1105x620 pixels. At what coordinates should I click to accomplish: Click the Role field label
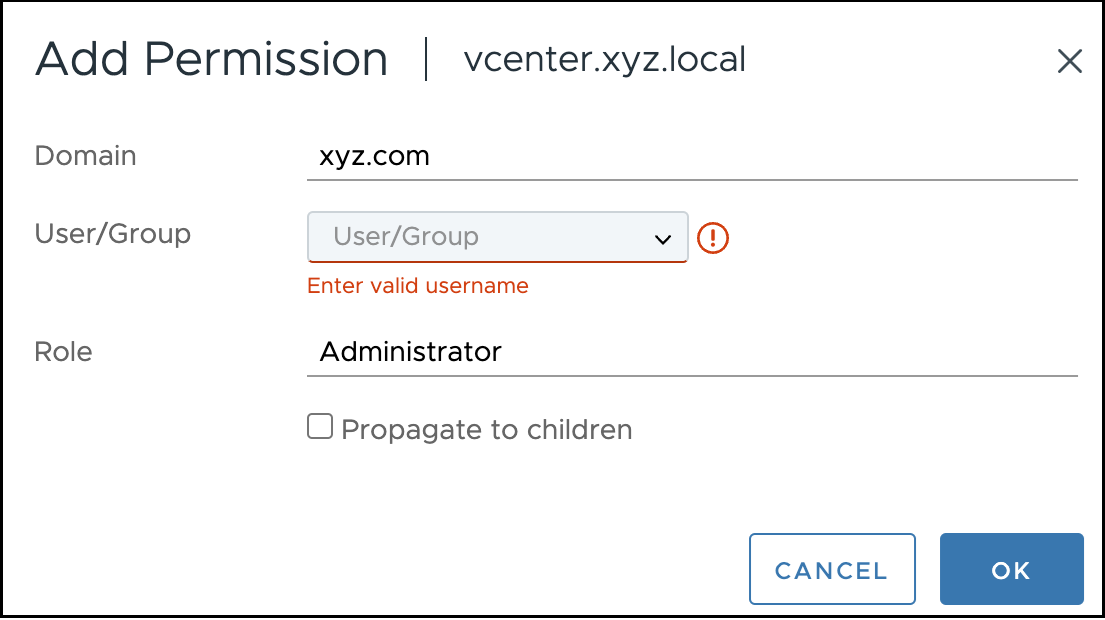click(x=63, y=352)
